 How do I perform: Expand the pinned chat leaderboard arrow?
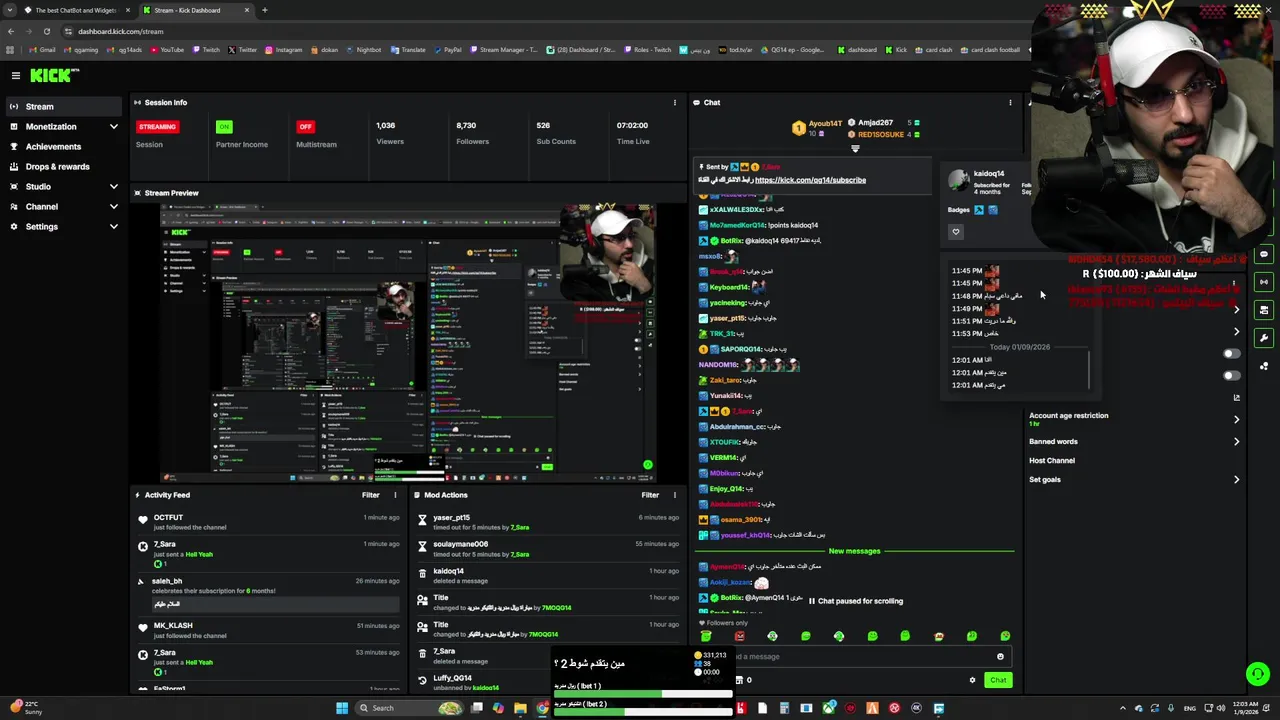pos(855,149)
